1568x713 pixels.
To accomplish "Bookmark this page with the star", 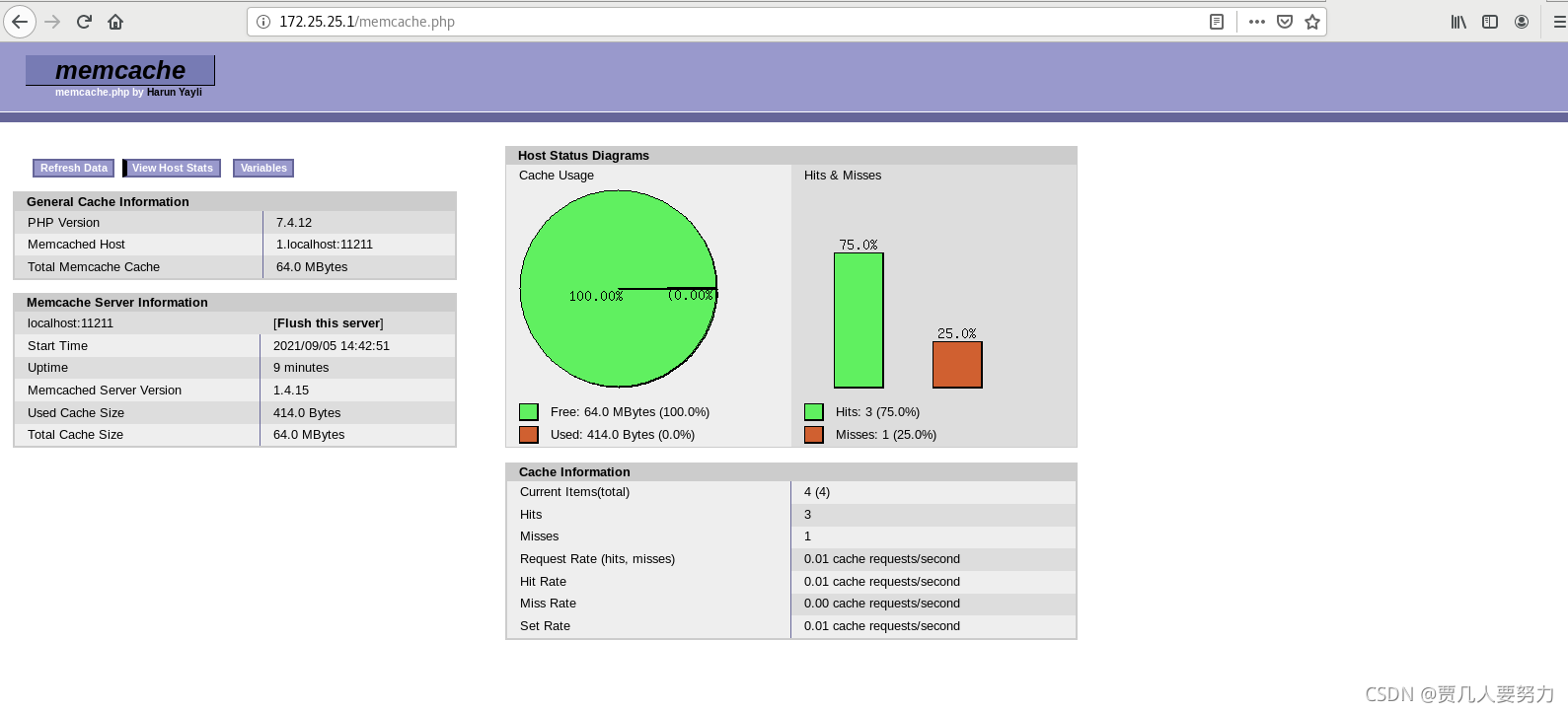I will pos(1312,22).
